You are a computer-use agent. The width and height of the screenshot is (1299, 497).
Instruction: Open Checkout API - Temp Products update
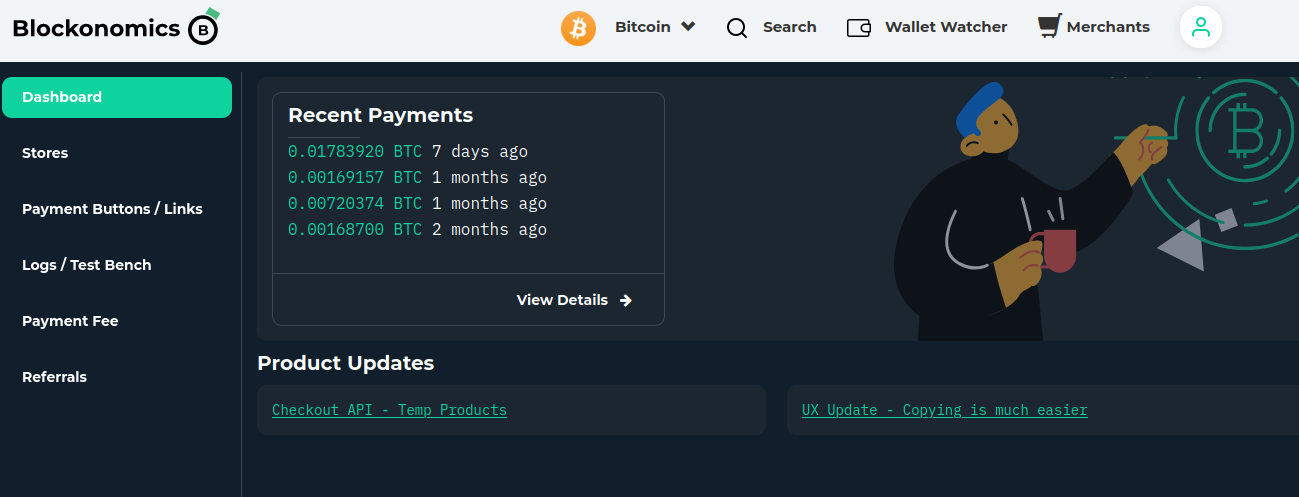tap(389, 410)
